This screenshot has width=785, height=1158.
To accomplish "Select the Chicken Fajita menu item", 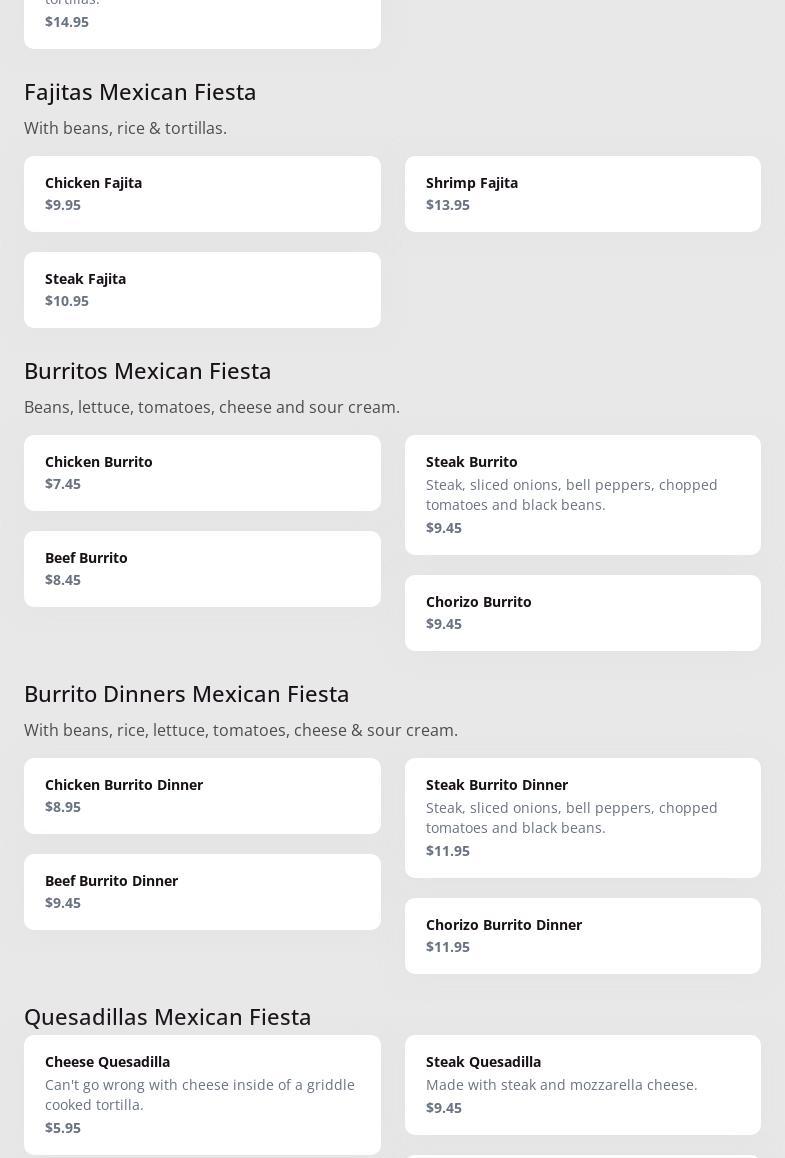I will 202,194.
